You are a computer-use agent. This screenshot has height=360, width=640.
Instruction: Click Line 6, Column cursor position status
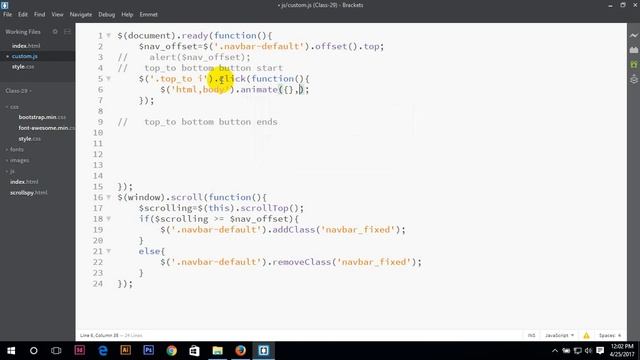(x=99, y=336)
